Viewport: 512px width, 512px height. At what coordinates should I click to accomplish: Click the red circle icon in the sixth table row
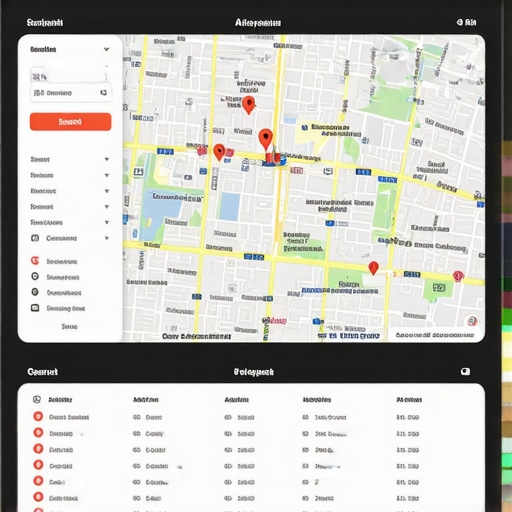point(38,497)
